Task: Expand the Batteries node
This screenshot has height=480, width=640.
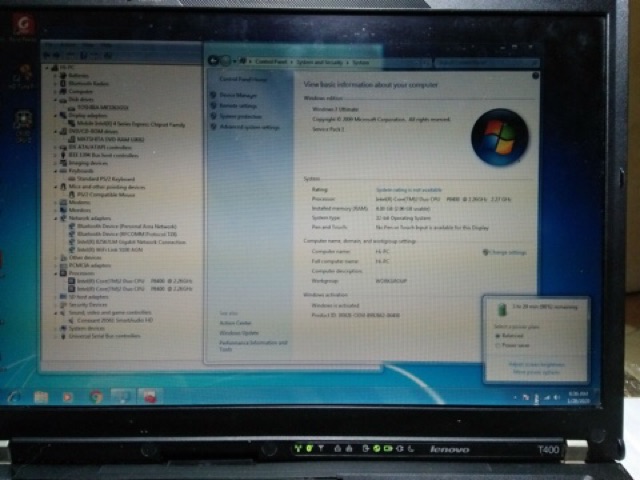Action: pyautogui.click(x=56, y=75)
